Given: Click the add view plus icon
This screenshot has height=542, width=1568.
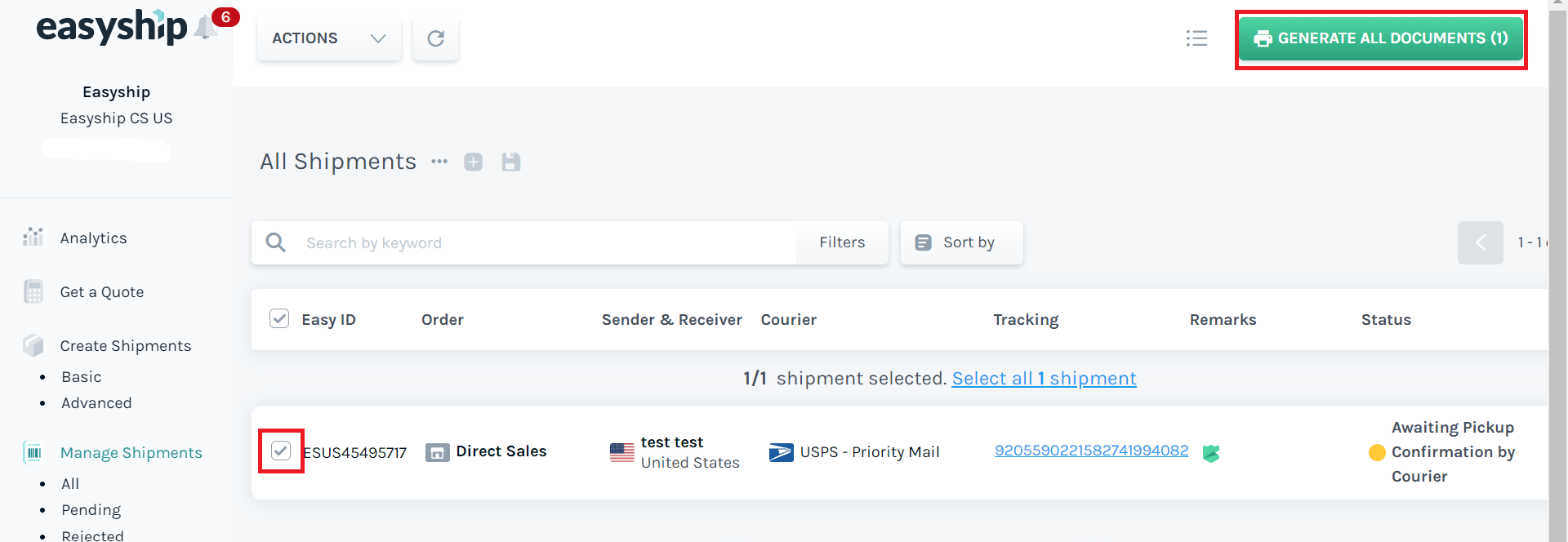Looking at the screenshot, I should coord(473,162).
